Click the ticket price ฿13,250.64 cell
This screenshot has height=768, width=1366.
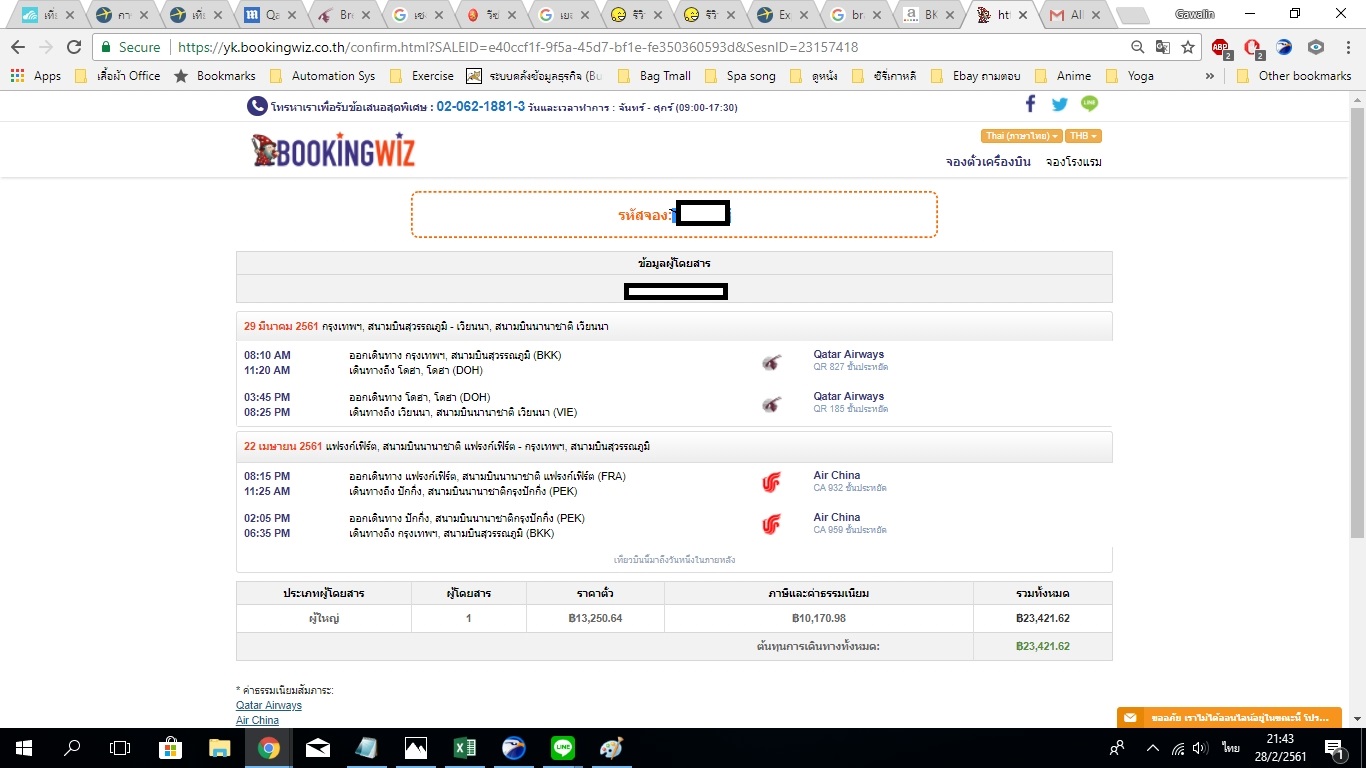pos(595,618)
